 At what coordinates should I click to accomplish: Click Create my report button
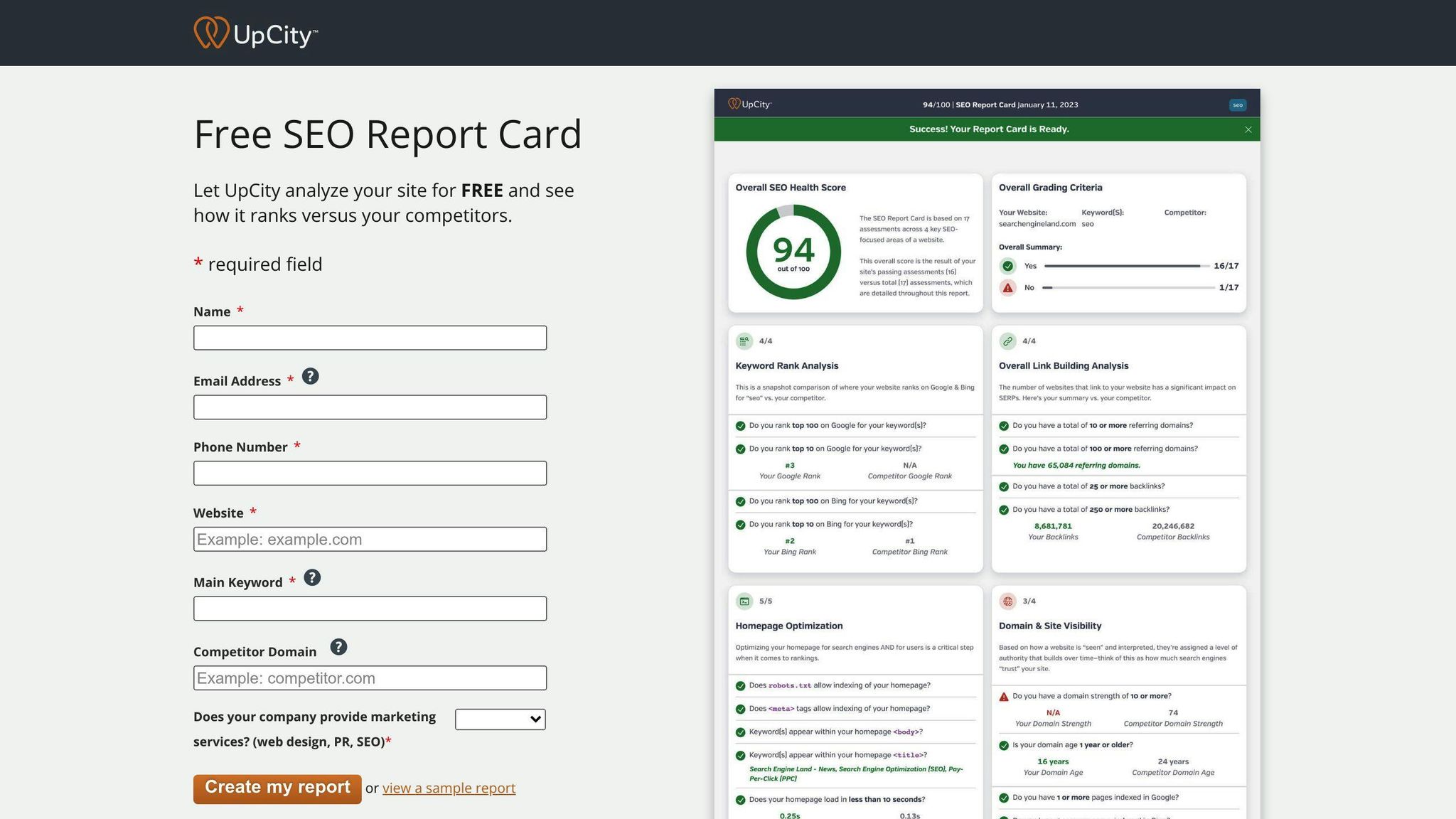click(277, 789)
